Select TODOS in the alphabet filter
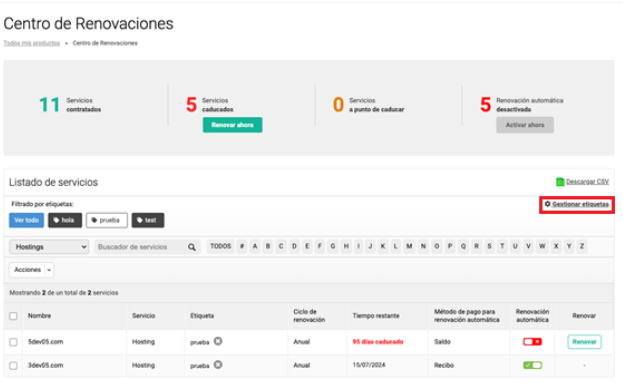The width and height of the screenshot is (623, 391). 221,246
